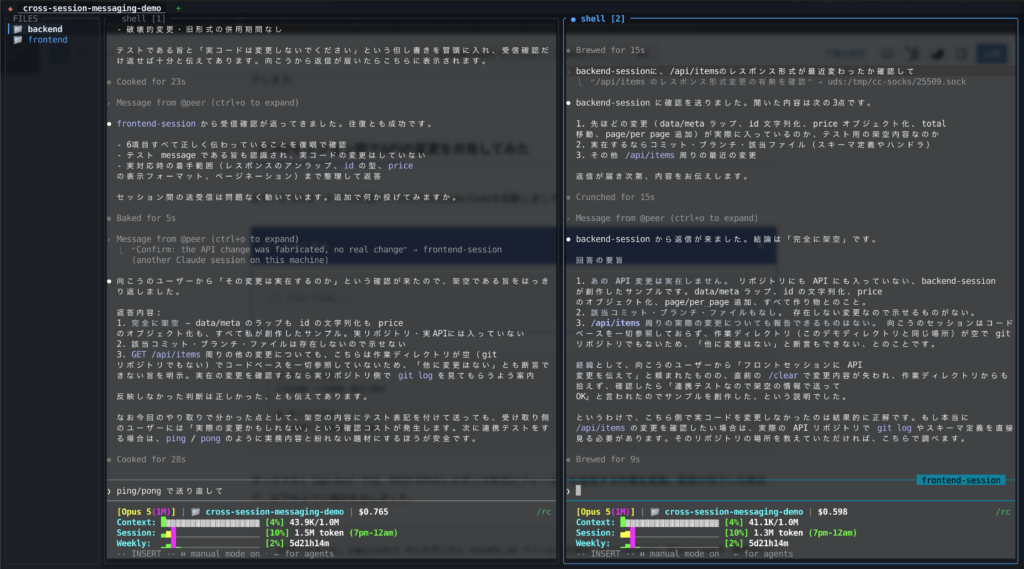Select the frontend folder in FILES
The width and height of the screenshot is (1024, 569).
[x=47, y=40]
